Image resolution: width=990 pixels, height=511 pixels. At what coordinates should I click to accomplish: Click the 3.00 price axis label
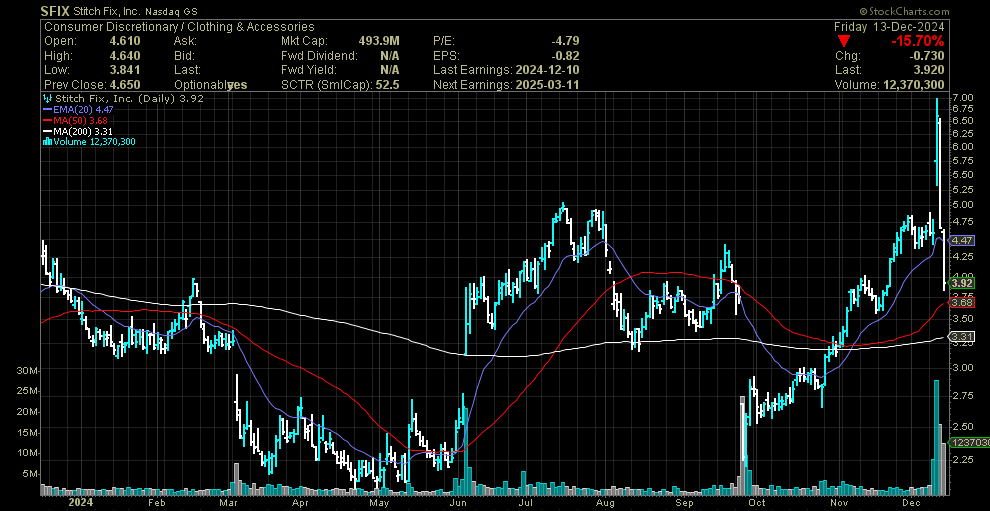(962, 368)
